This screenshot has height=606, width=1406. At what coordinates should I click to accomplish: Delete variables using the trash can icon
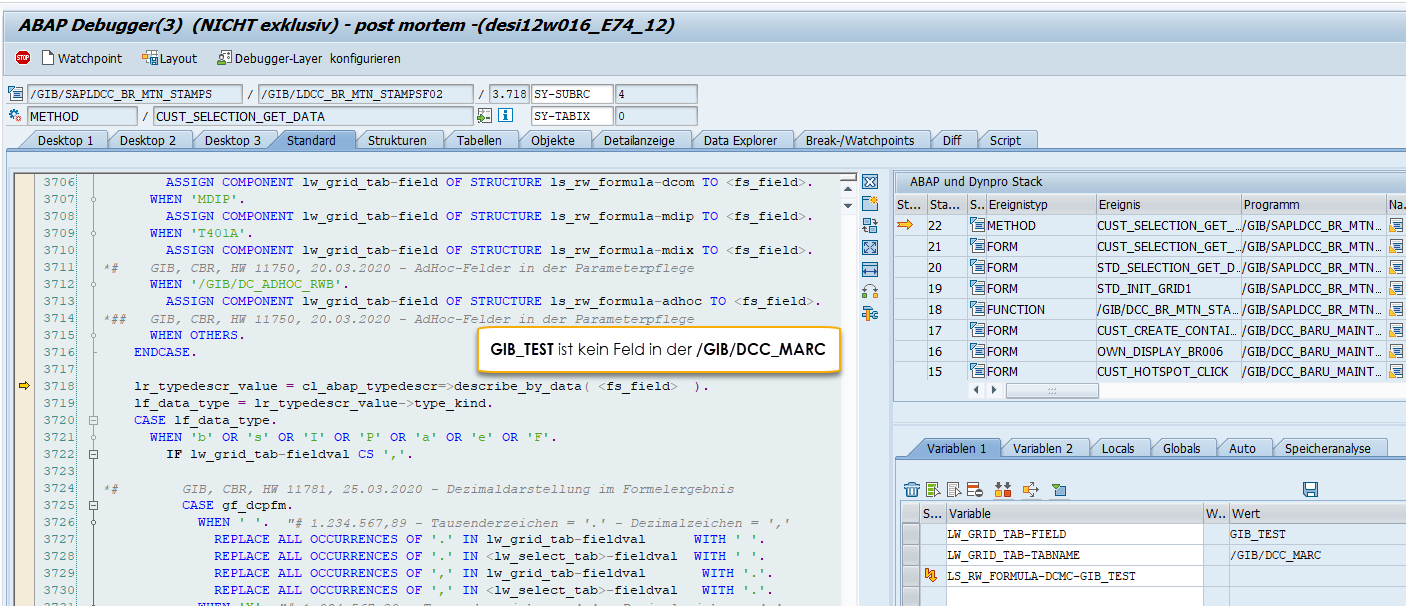pos(912,489)
